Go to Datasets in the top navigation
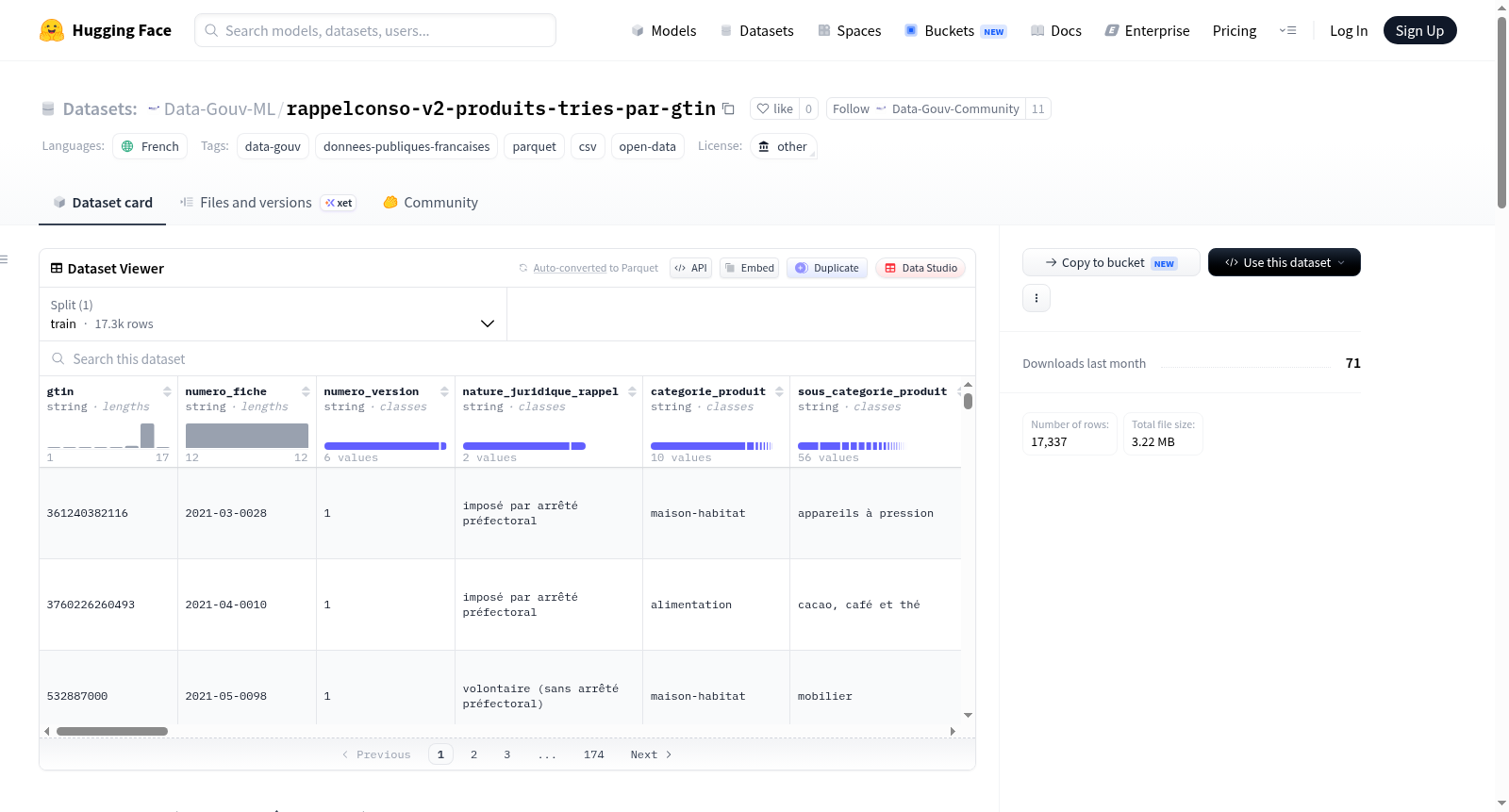 [756, 30]
